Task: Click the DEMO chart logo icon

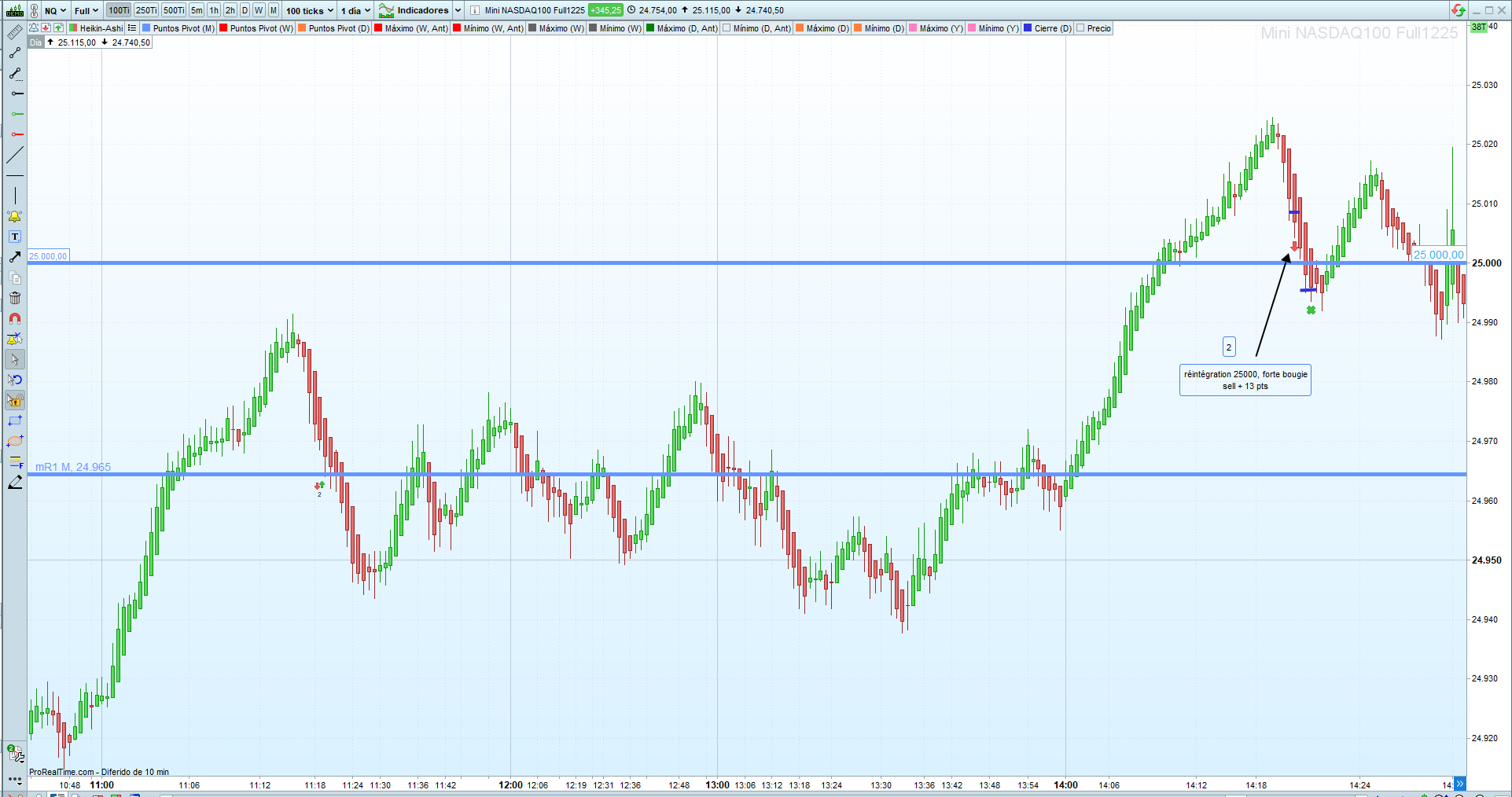Action: tap(15, 10)
